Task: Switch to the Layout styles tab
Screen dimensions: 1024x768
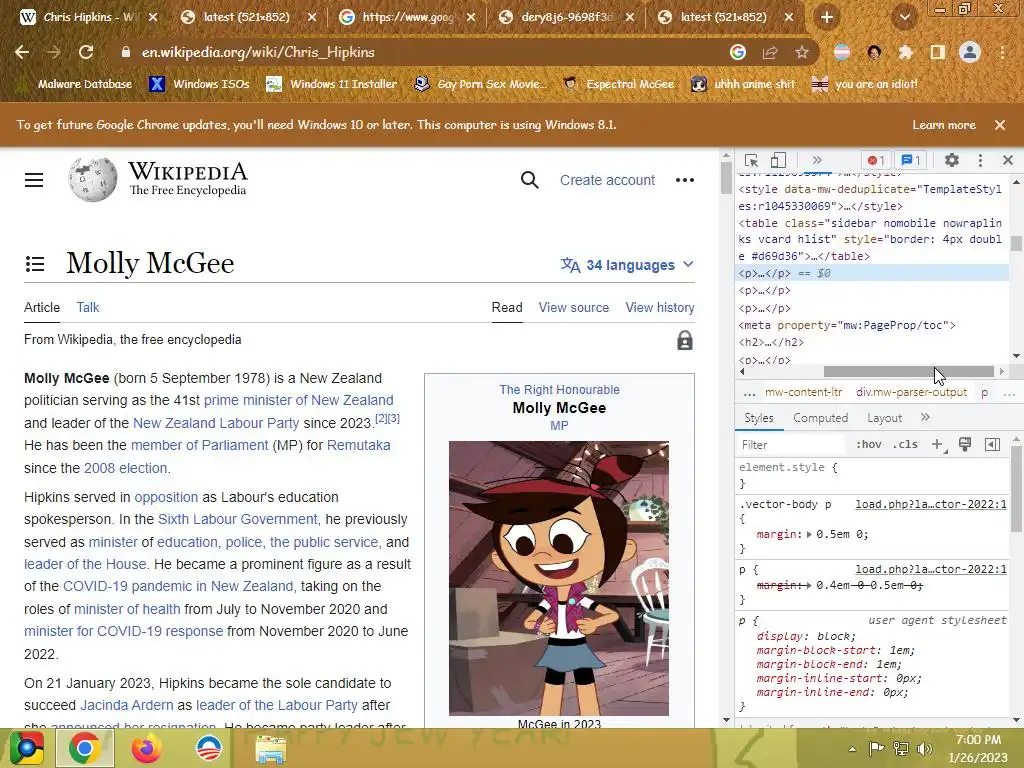Action: click(884, 418)
